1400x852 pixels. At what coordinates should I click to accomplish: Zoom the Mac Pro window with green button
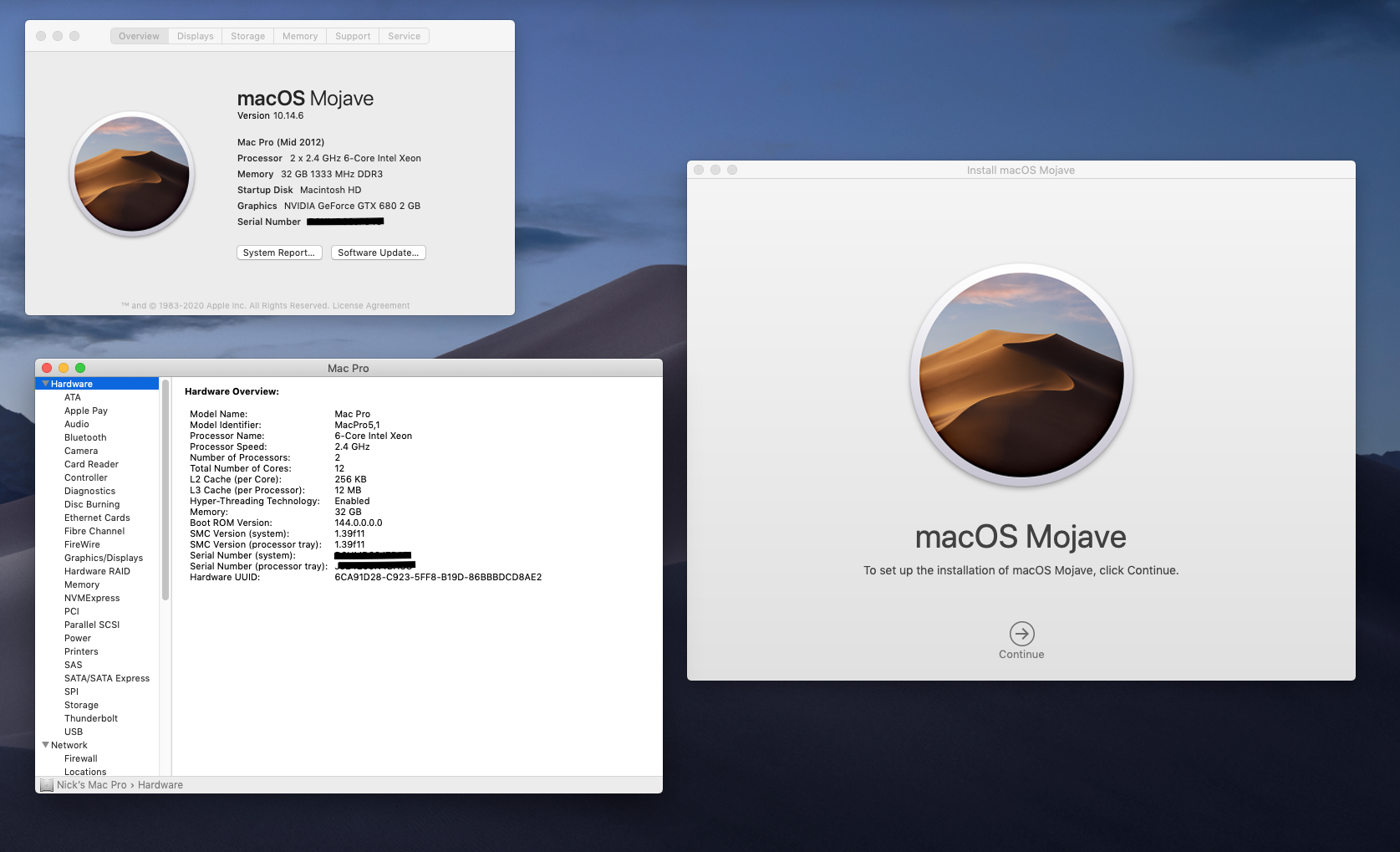coord(80,368)
